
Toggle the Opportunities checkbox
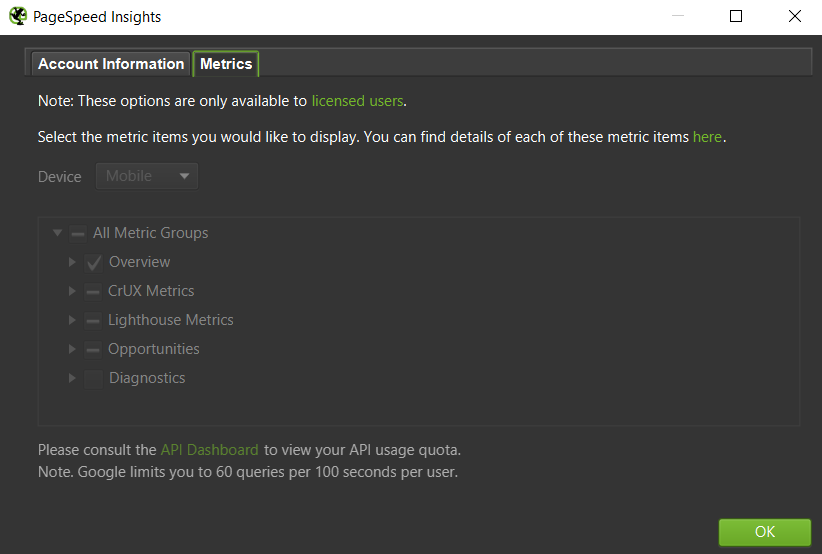93,349
